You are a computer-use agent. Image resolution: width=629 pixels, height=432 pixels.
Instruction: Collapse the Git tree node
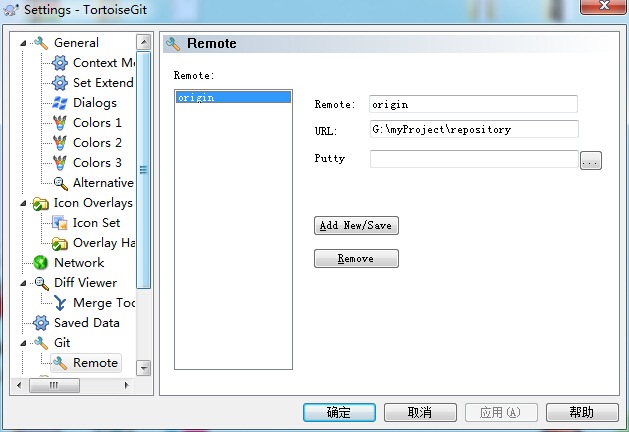pos(23,343)
